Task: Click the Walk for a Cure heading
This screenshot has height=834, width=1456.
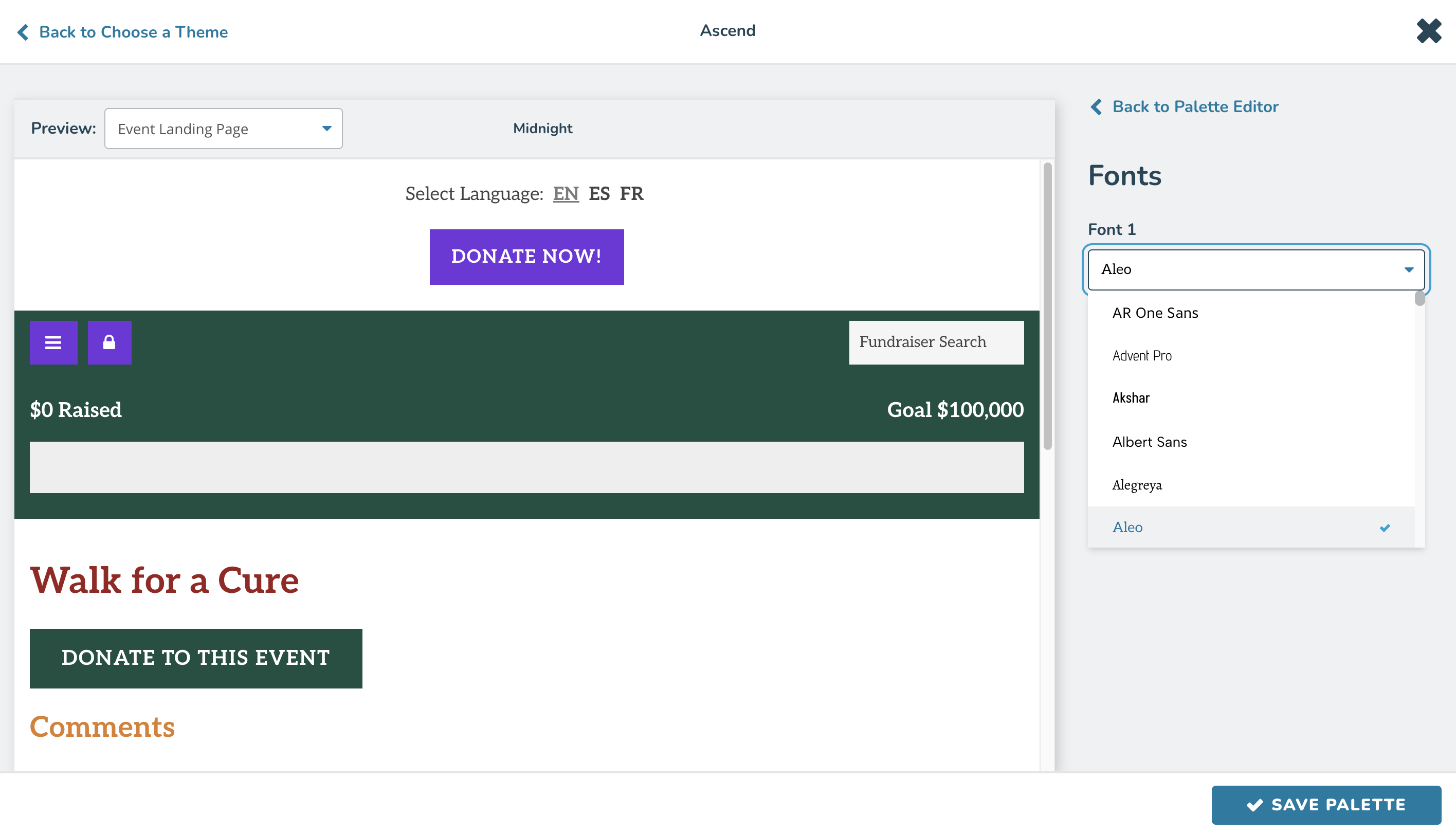Action: pyautogui.click(x=165, y=580)
